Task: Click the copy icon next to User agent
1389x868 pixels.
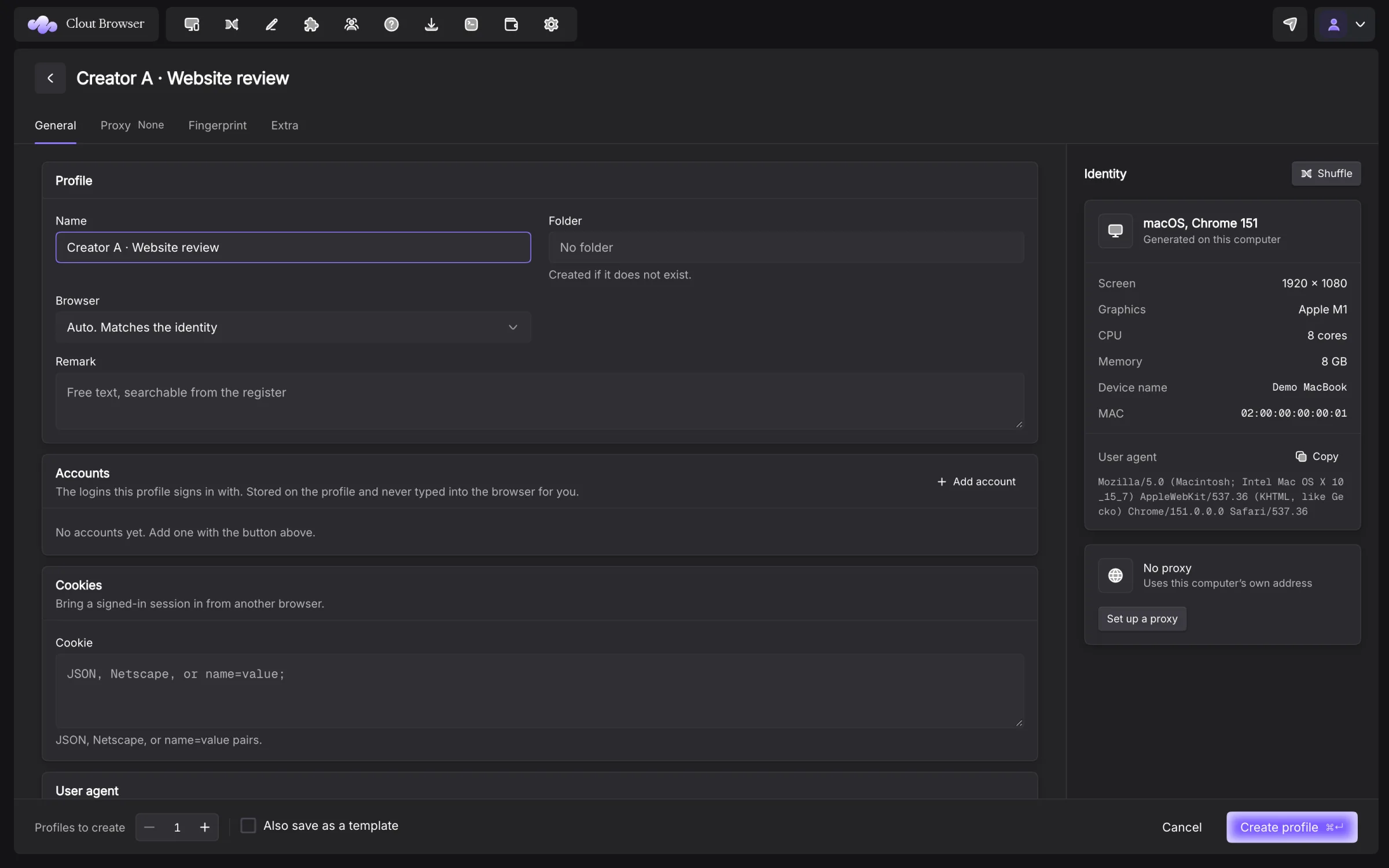Action: [x=1300, y=457]
